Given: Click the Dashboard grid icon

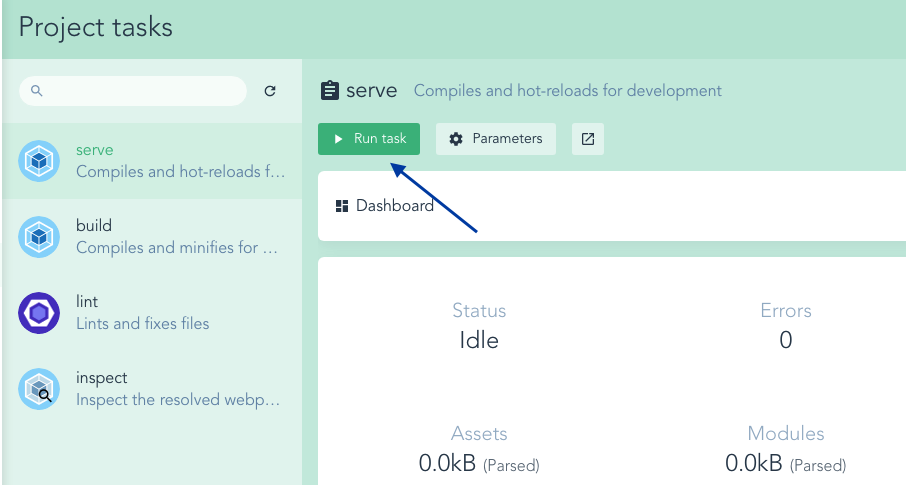Looking at the screenshot, I should click(x=342, y=206).
